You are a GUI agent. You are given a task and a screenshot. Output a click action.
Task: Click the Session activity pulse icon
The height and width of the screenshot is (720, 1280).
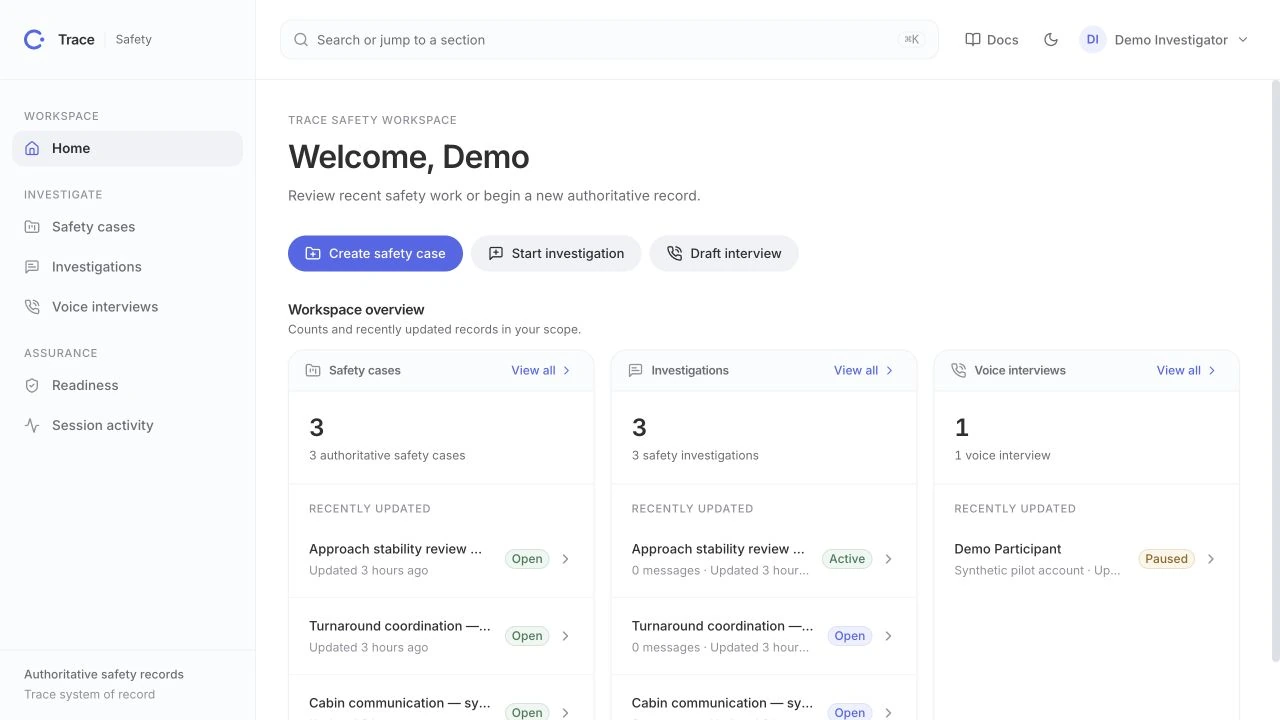32,425
